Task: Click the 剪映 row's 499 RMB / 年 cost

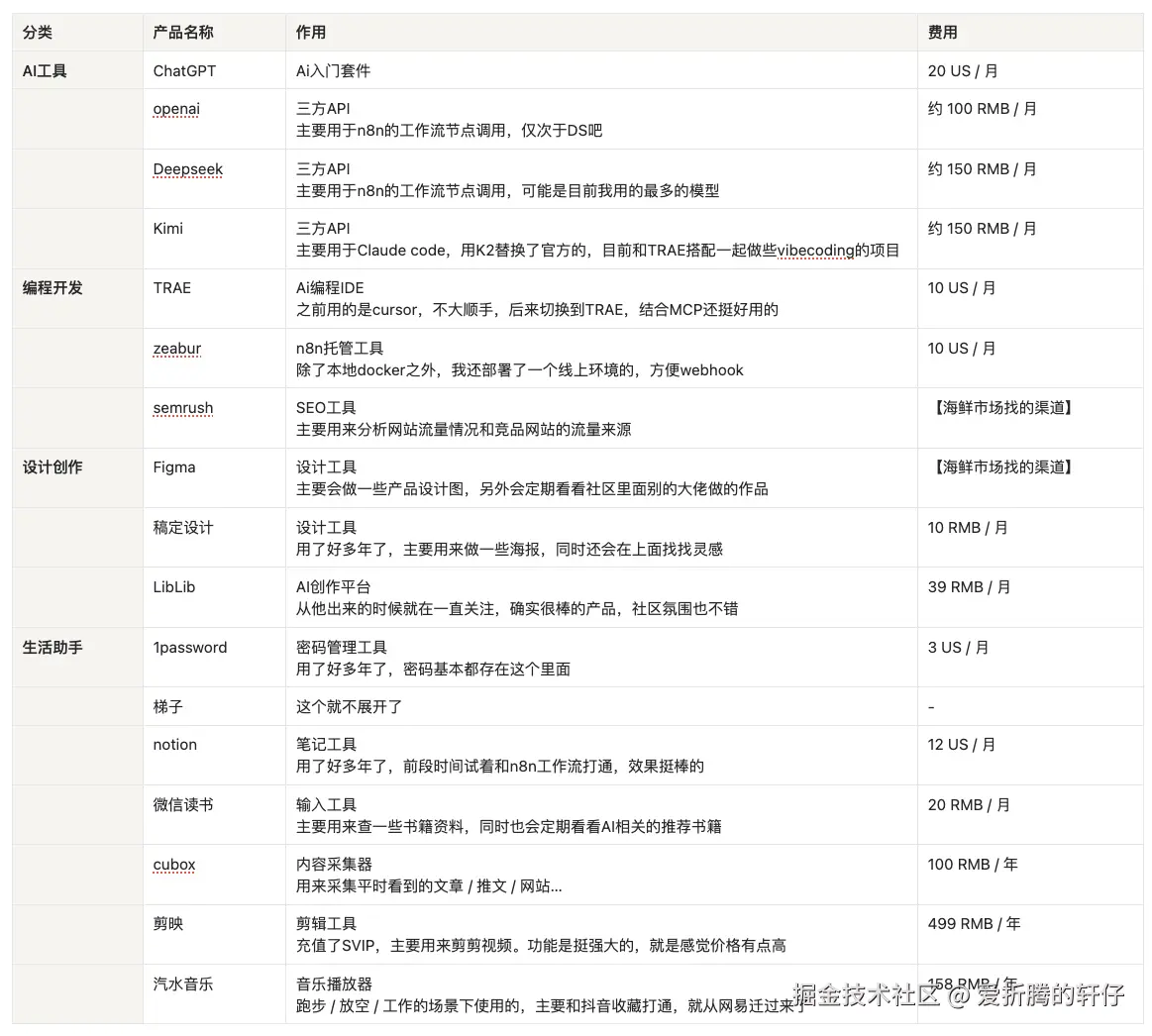Action: (974, 923)
